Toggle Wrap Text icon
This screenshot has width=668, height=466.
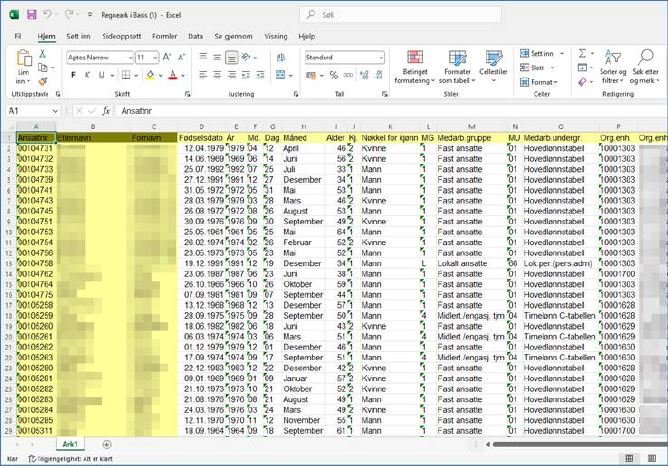(281, 57)
